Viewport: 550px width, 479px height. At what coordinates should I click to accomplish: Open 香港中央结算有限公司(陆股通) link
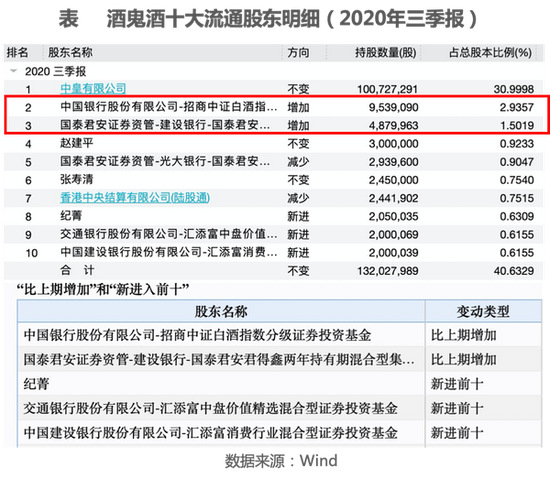(x=135, y=198)
